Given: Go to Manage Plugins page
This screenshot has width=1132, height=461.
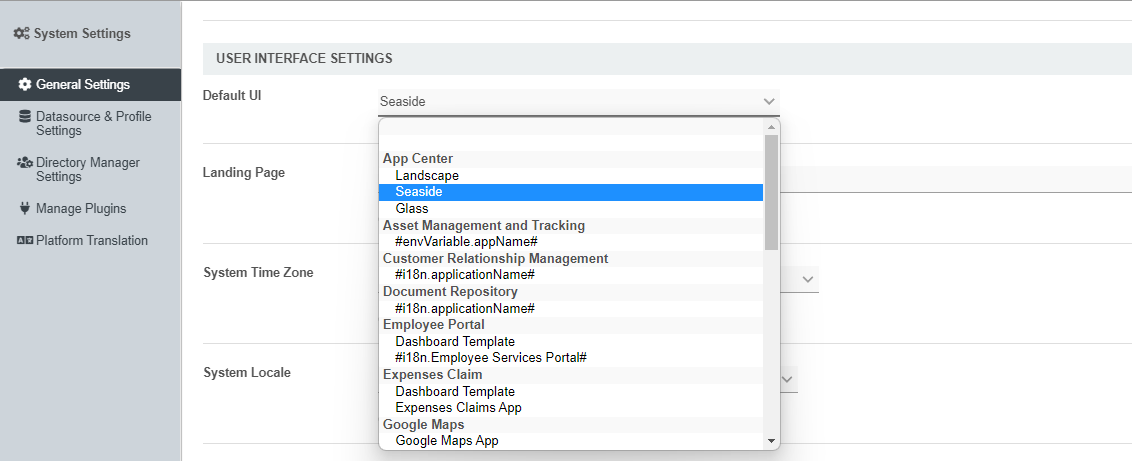Looking at the screenshot, I should coord(81,209).
